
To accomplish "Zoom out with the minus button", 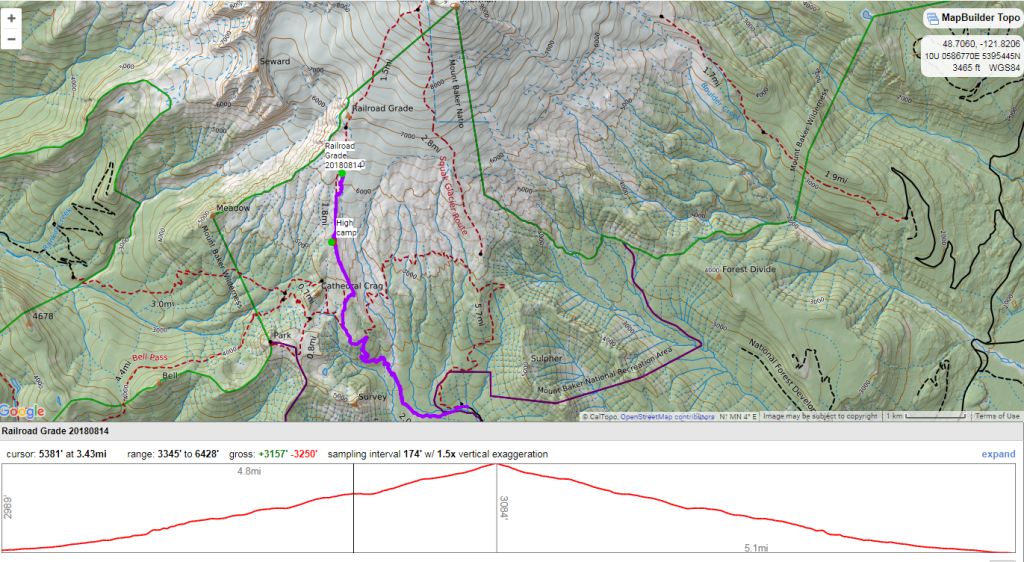I will point(12,39).
